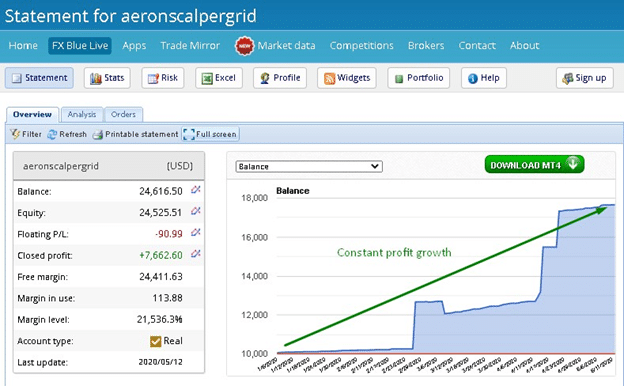Viewport: 624px width, 386px height.
Task: Toggle the Real account type checkbox
Action: pos(156,341)
